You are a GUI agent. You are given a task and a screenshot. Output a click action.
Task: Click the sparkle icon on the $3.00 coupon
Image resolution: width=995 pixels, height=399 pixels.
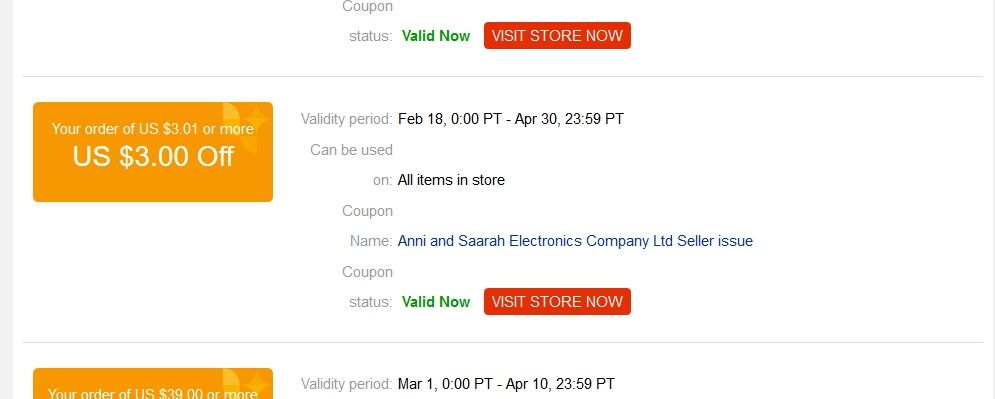[x=256, y=119]
